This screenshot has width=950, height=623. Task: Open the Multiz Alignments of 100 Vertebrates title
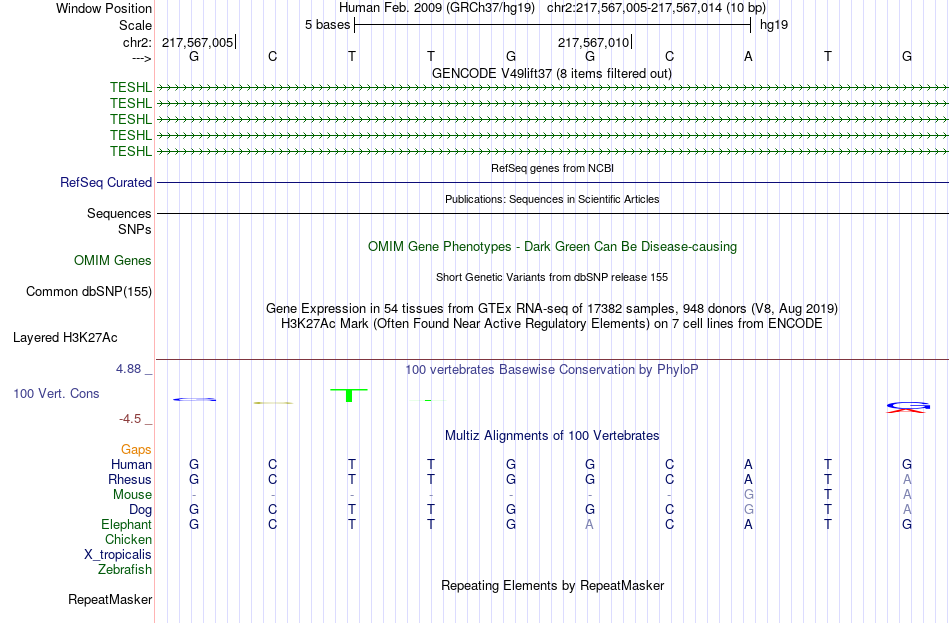552,436
